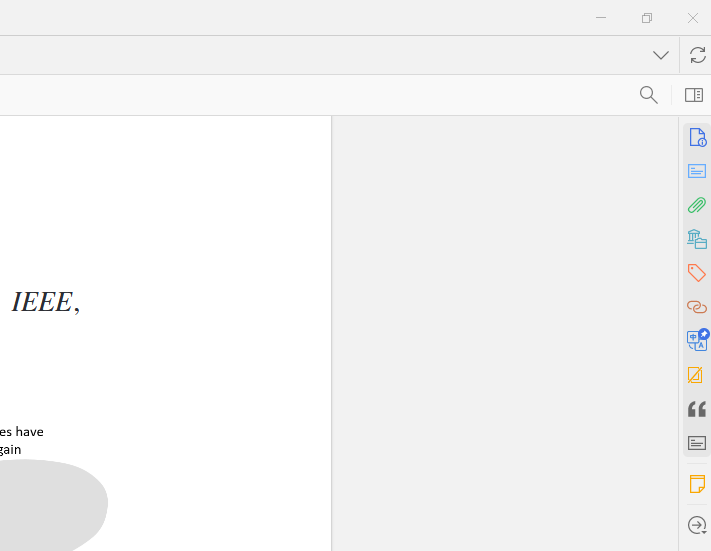The width and height of the screenshot is (711, 551).
Task: Click the italic IEEE text in document
Action: point(45,302)
